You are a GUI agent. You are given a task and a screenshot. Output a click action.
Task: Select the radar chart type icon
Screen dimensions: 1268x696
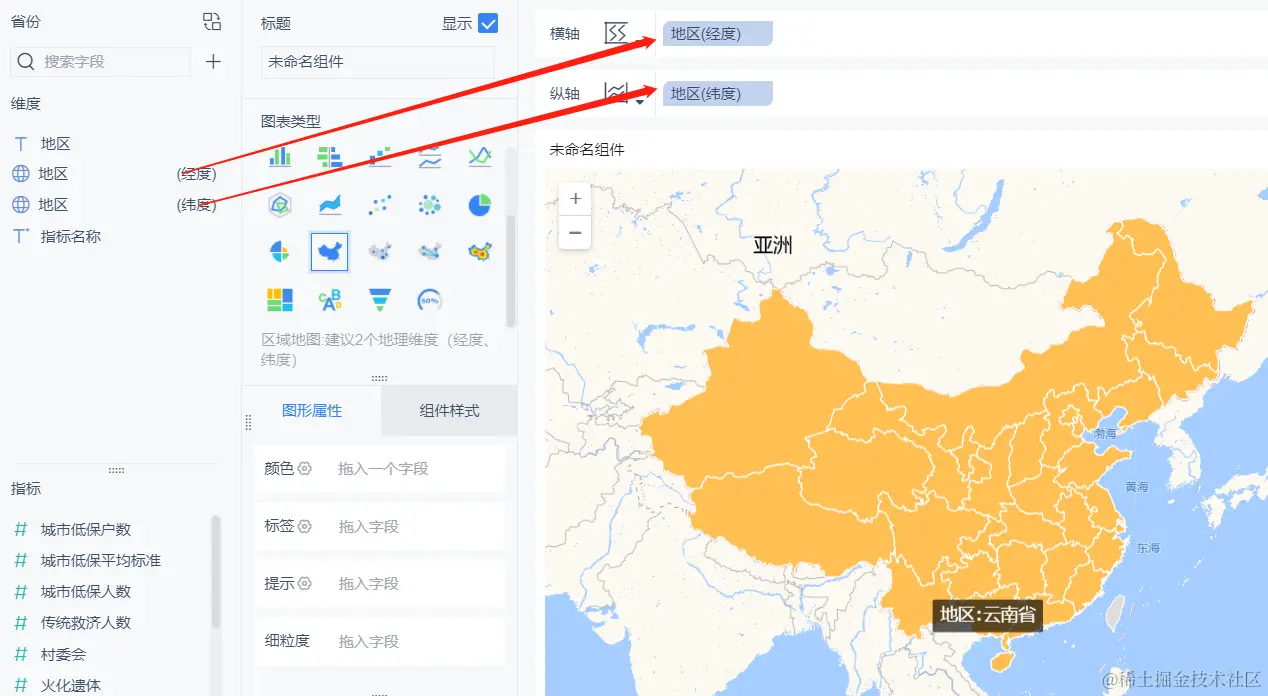(279, 204)
